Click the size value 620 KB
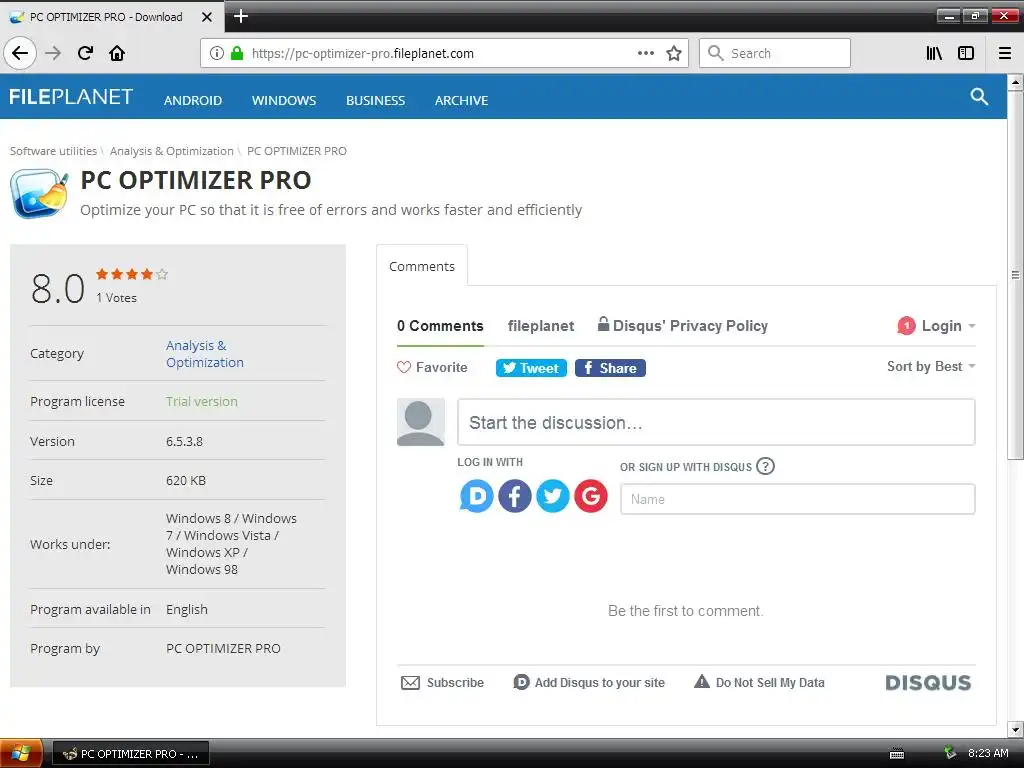Screen dimensions: 1024x768 (x=185, y=481)
